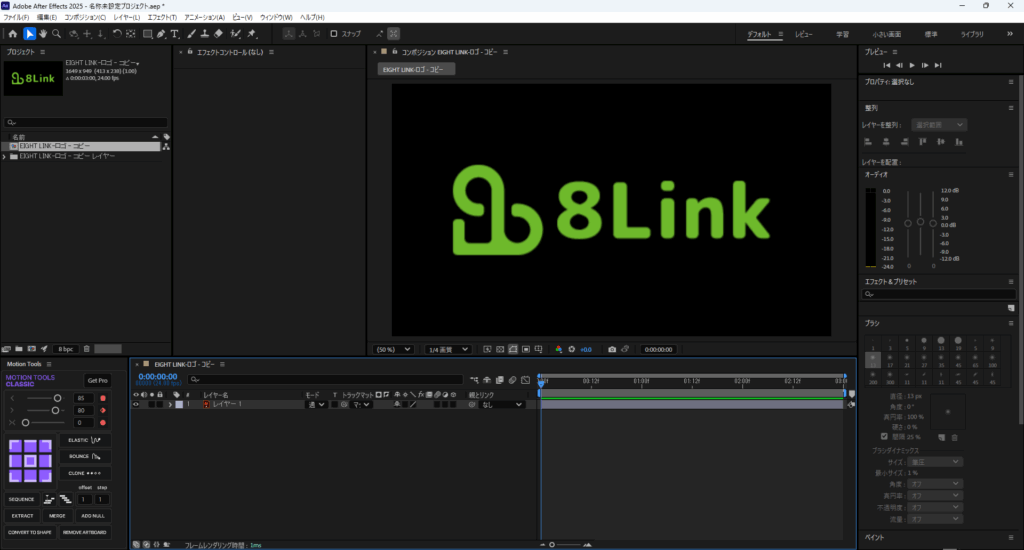The height and width of the screenshot is (550, 1024).
Task: Adjust the ease-in slider set to 85
Action: click(57, 398)
